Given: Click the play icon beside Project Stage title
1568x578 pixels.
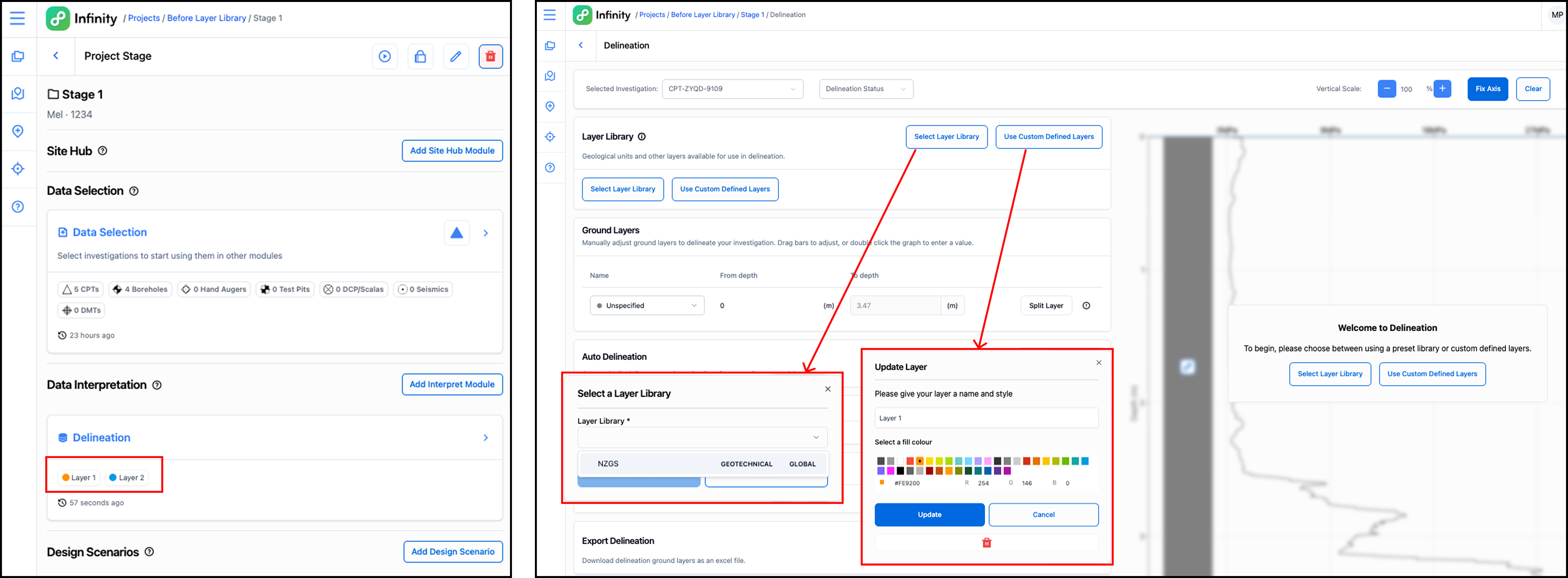Looking at the screenshot, I should point(385,57).
